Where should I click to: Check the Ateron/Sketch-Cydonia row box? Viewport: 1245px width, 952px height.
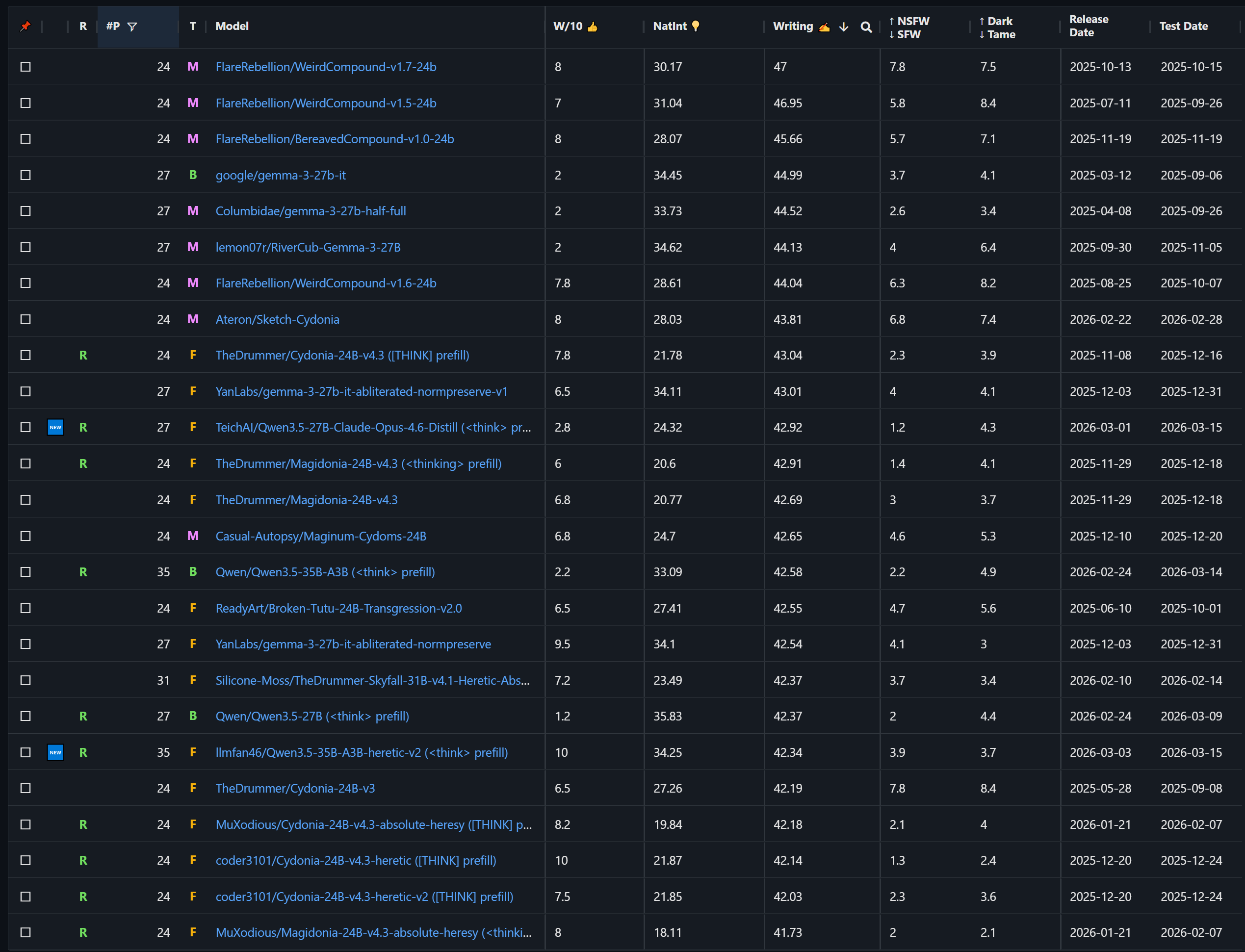pos(26,320)
